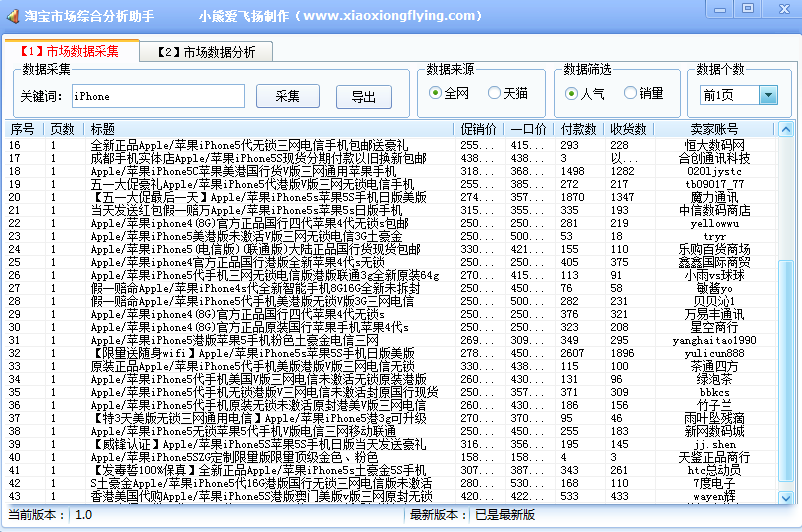Choose the 销量 filter radio button

(x=630, y=93)
